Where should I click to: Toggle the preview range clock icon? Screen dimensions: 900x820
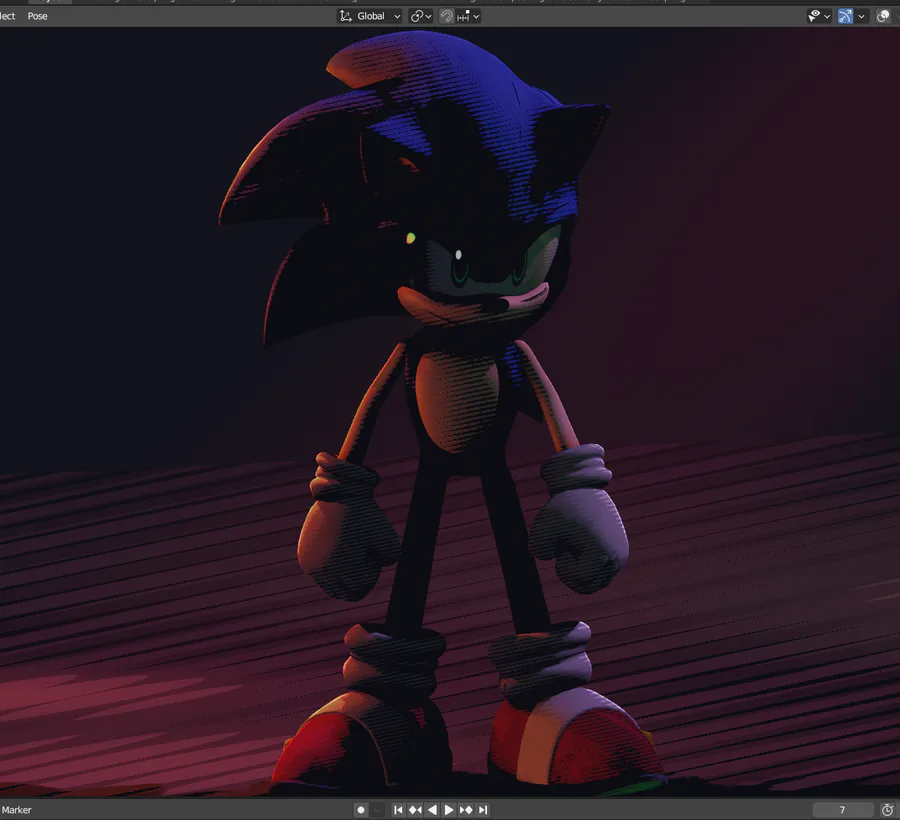tap(887, 810)
